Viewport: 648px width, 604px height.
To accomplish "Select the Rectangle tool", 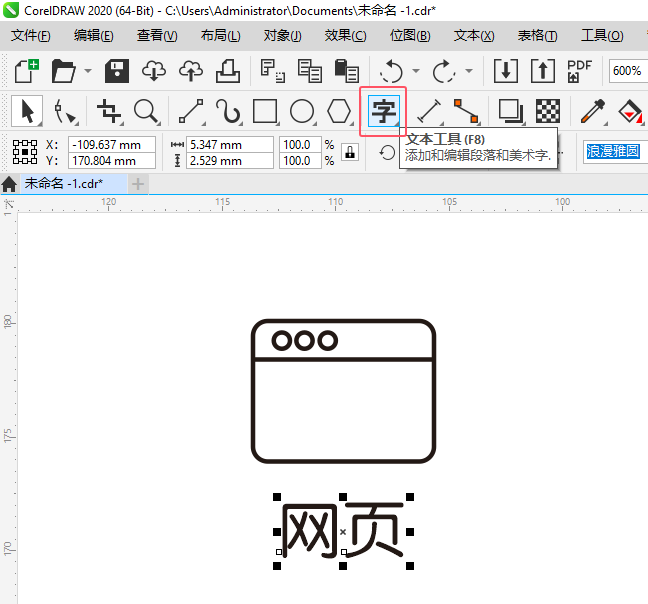I will (265, 111).
